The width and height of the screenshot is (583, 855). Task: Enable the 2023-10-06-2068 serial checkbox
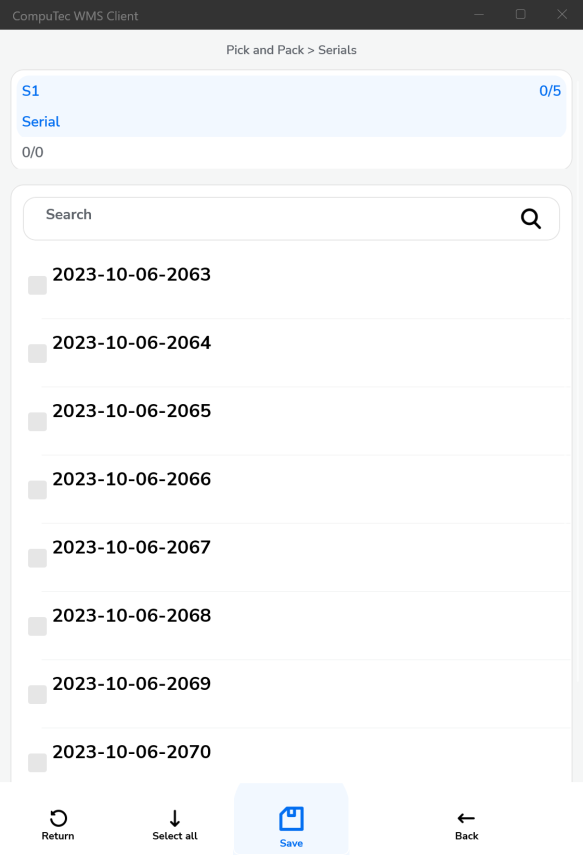tap(37, 626)
